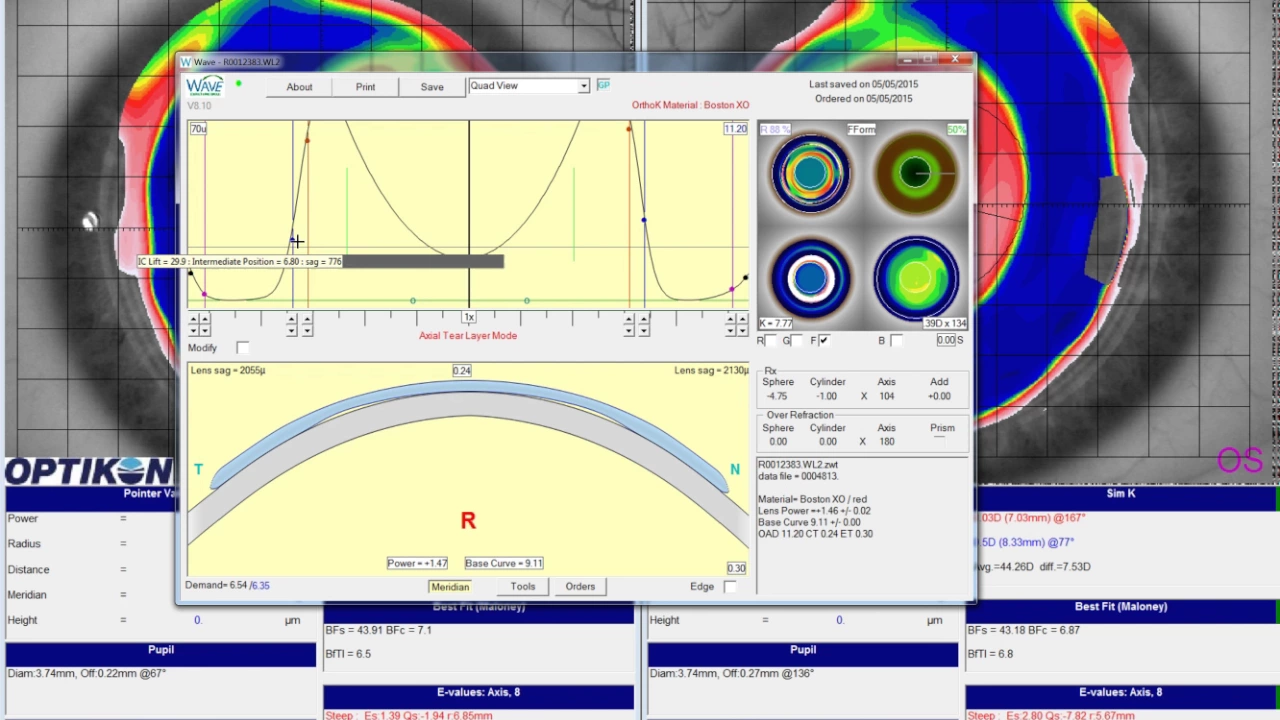Click the Lens sag = 2055µ label
Viewport: 1280px width, 720px height.
coord(228,370)
